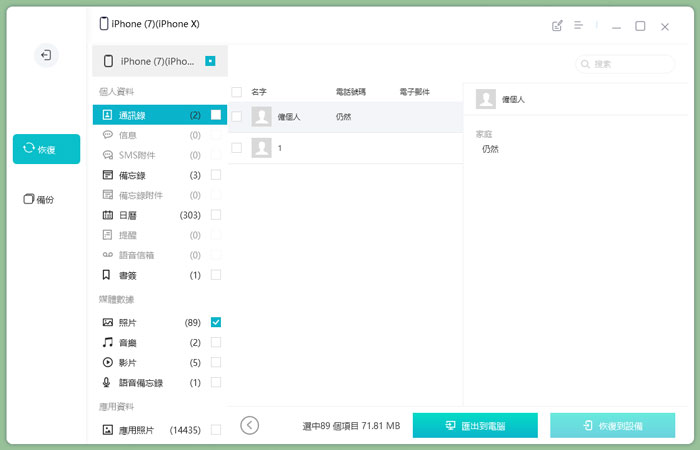Check the 書簽 (1) checkbox
The image size is (700, 450).
click(x=216, y=275)
